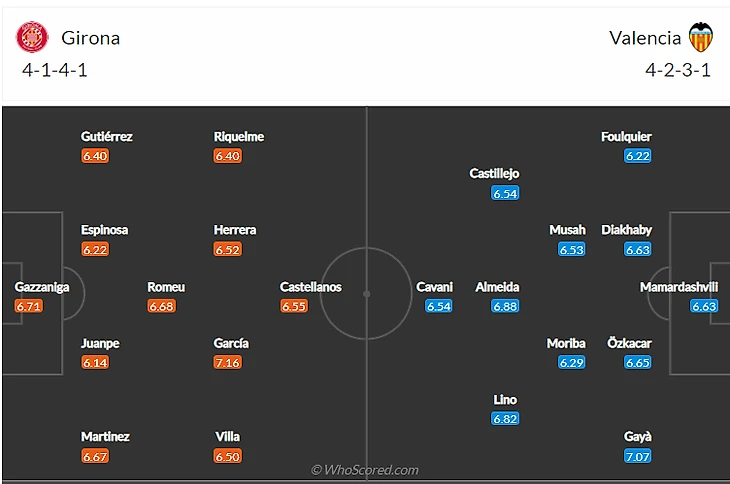The width and height of the screenshot is (730, 484).
Task: Click the Girona club crest icon
Action: coord(32,37)
